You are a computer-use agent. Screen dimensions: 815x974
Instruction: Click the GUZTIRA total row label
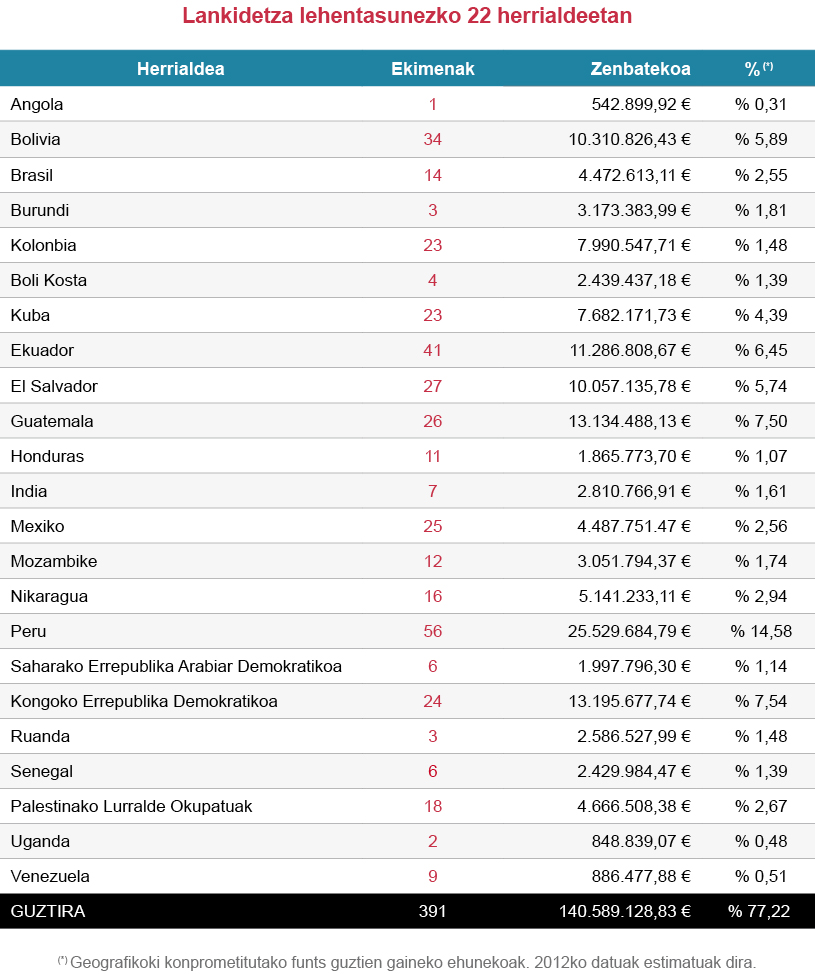pyautogui.click(x=48, y=911)
